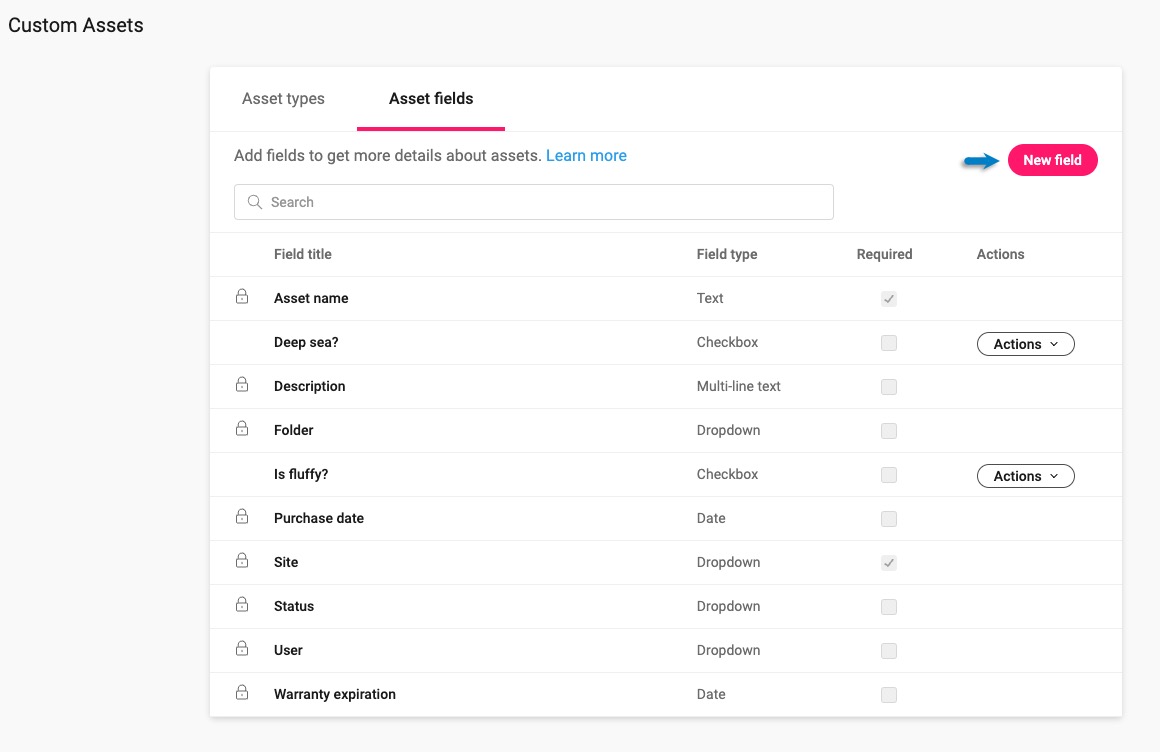Click the Multi-line text field type
This screenshot has width=1160, height=752.
[738, 386]
